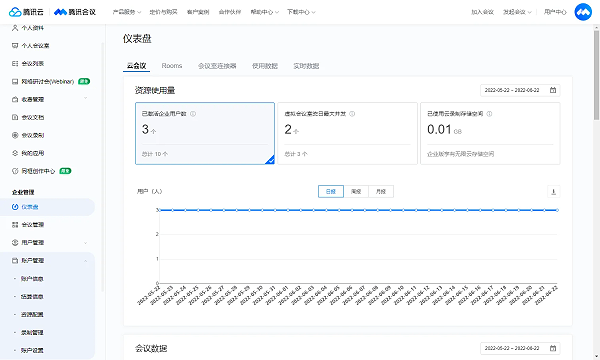Select the 已激活企业用户数 card

205,134
